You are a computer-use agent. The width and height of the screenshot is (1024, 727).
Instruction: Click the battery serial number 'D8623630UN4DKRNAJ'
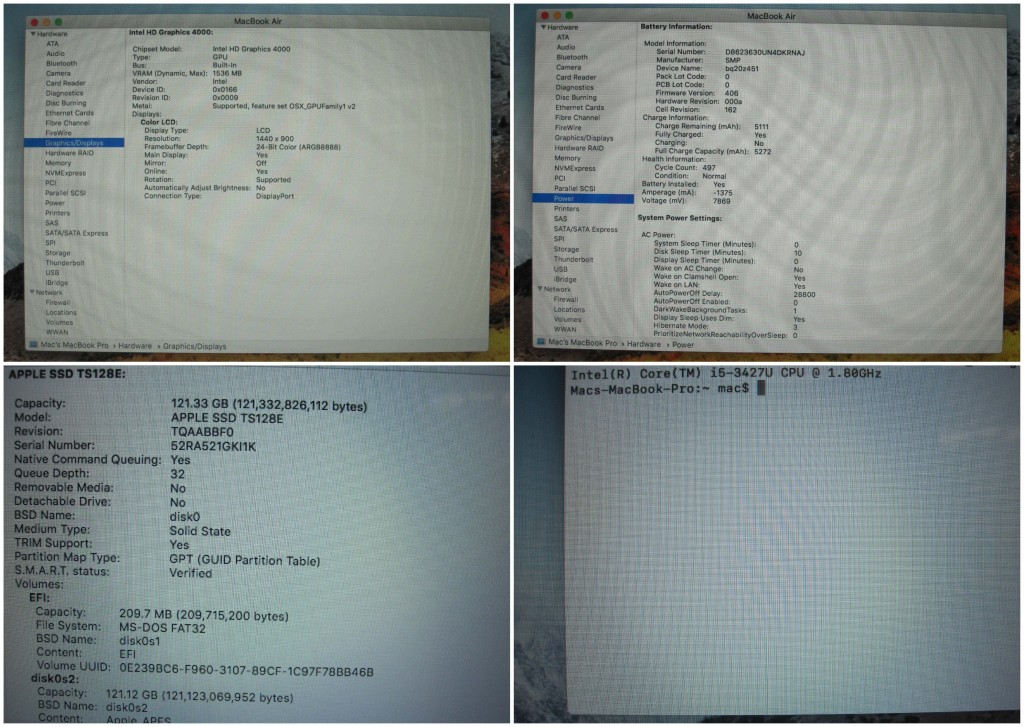pyautogui.click(x=765, y=52)
